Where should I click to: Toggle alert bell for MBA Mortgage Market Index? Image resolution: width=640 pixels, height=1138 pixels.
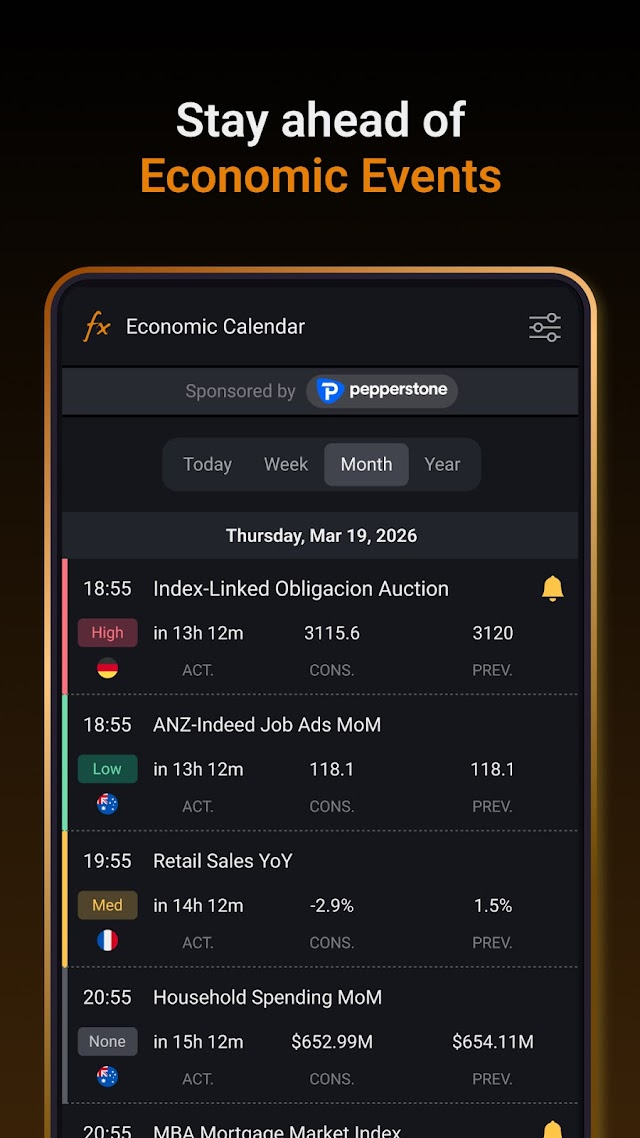tap(552, 1129)
